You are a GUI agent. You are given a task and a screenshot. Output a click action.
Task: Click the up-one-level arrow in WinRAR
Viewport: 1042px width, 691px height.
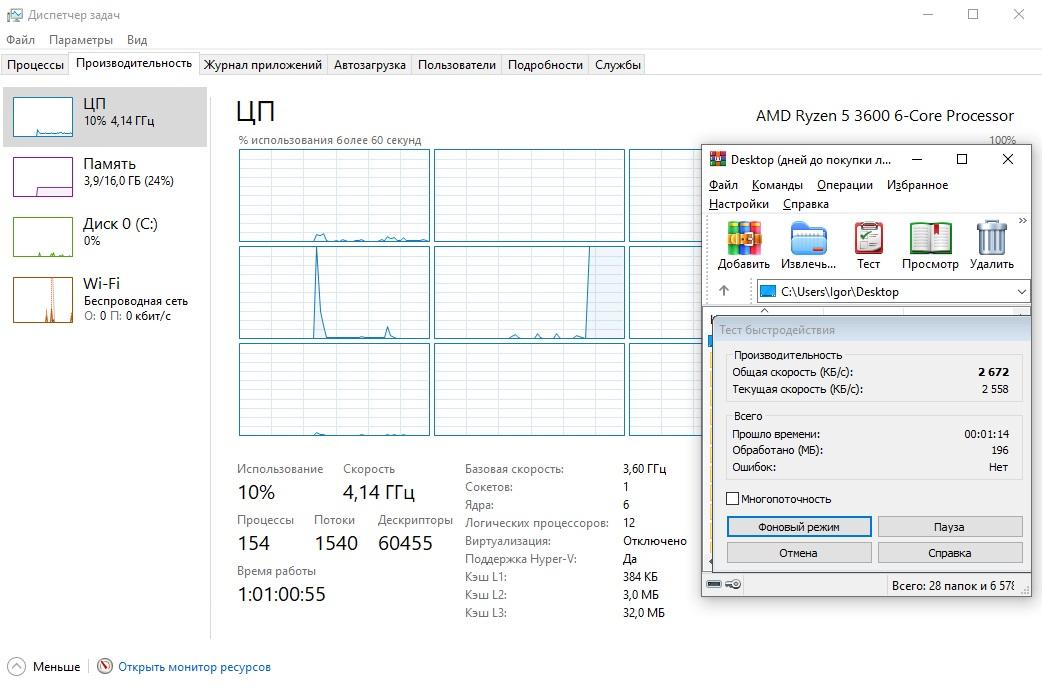point(724,290)
